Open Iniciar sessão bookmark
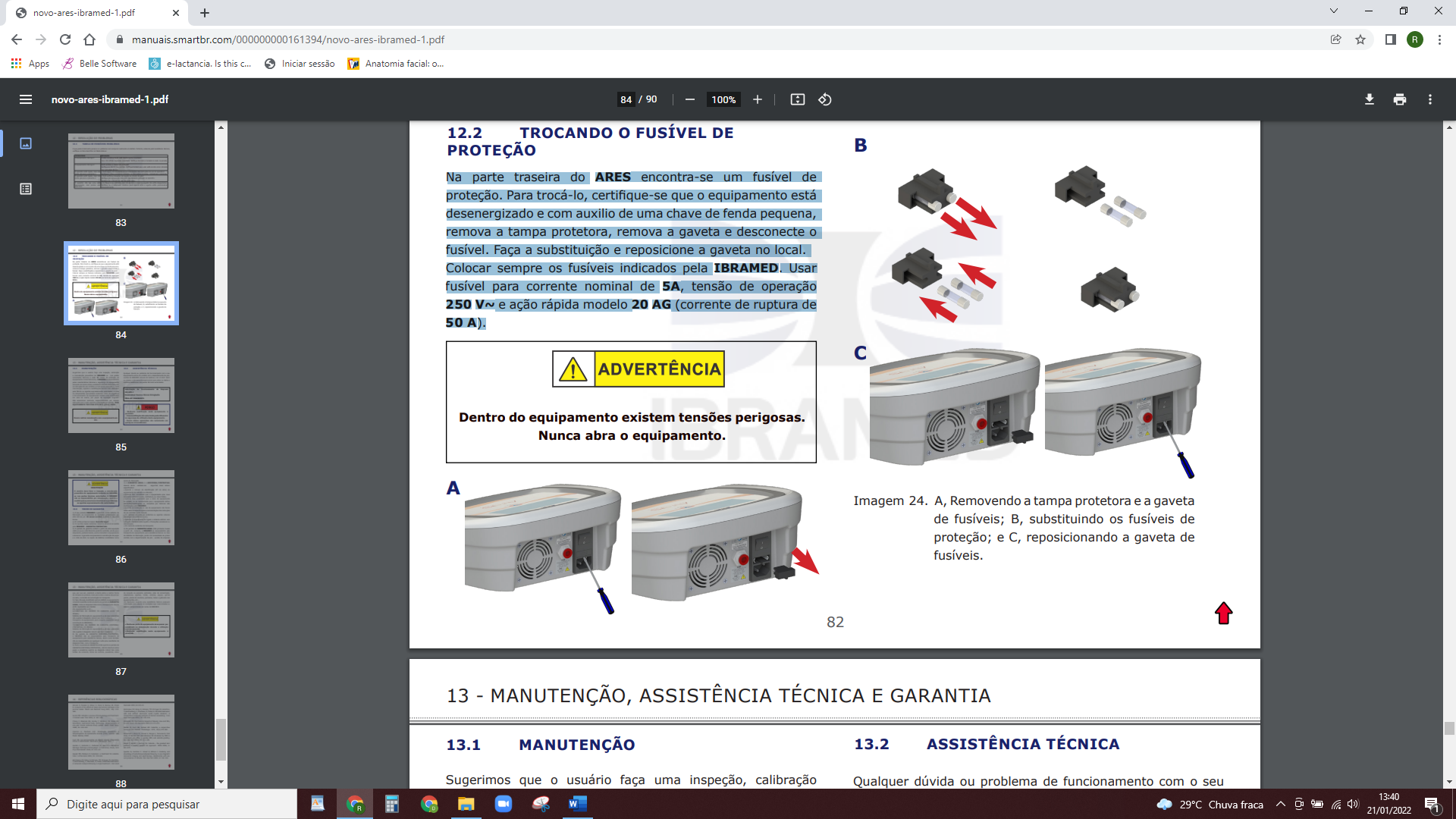 pos(300,64)
